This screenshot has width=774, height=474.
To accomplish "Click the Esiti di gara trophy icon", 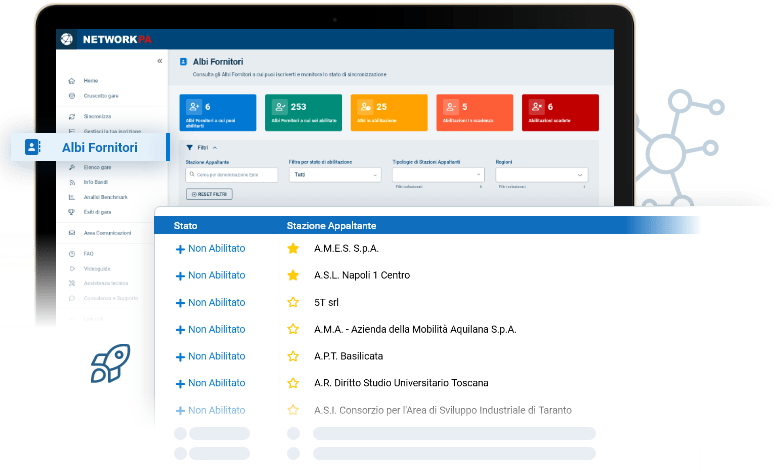I will point(71,212).
